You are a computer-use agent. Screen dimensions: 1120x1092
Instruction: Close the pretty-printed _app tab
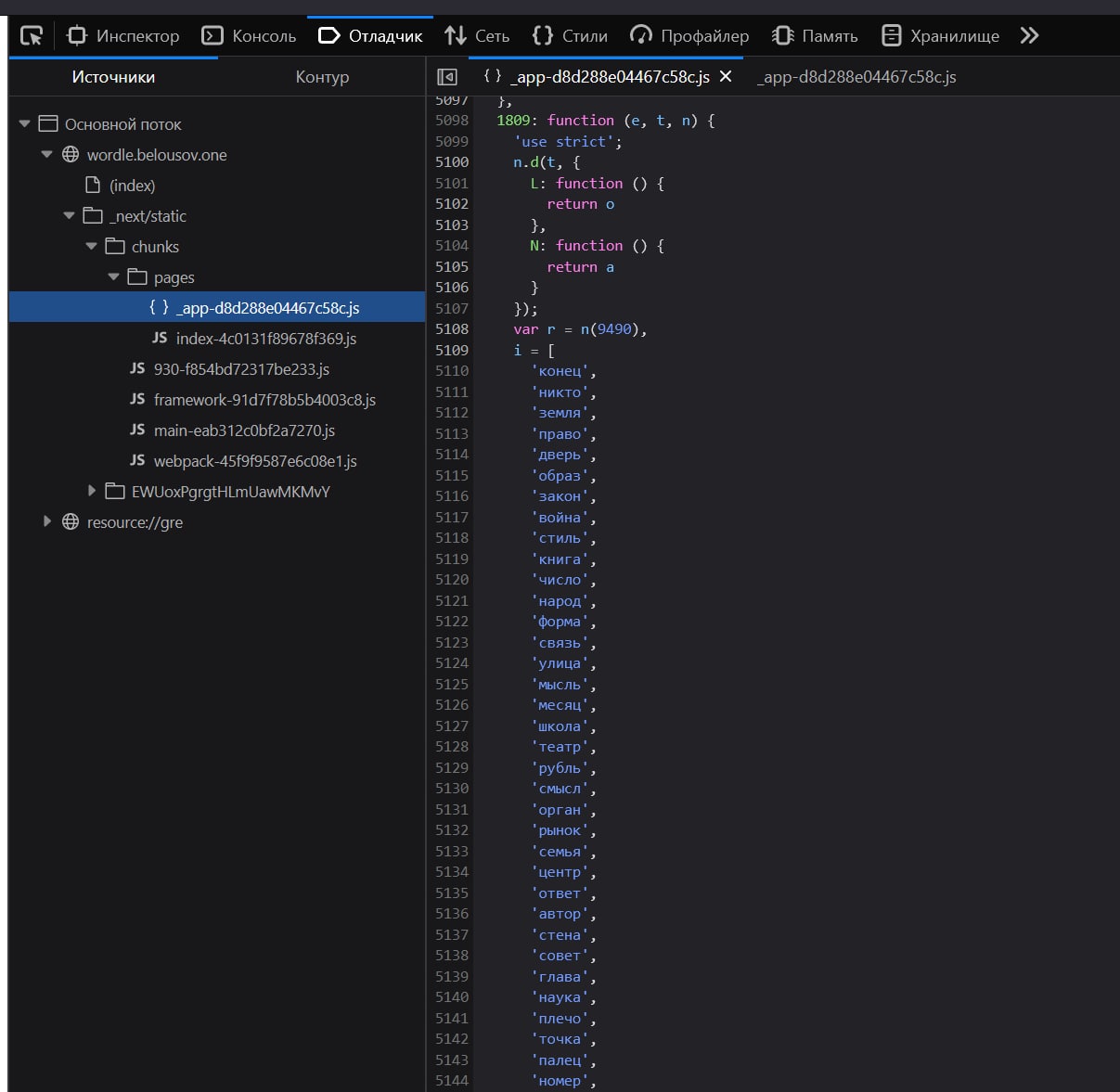coord(726,77)
